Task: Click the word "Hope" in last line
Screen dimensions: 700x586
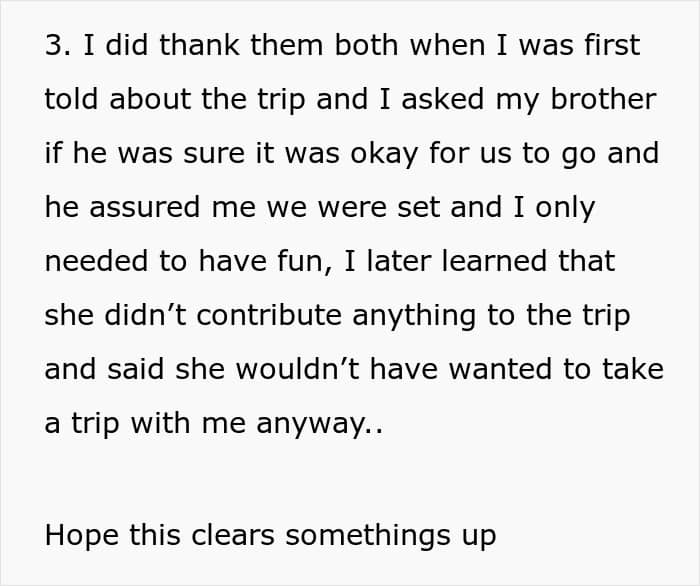Action: coord(82,537)
